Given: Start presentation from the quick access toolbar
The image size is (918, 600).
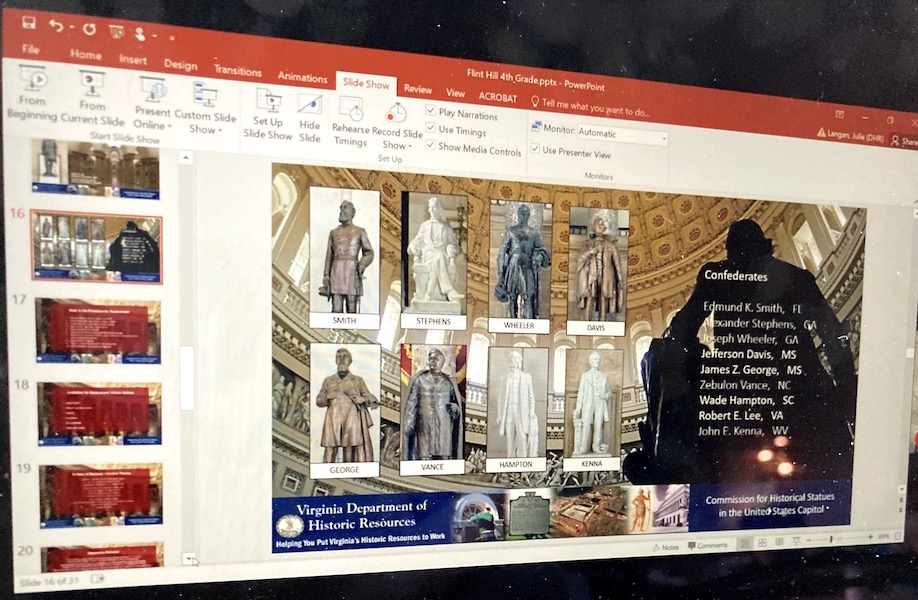Looking at the screenshot, I should coord(117,31).
